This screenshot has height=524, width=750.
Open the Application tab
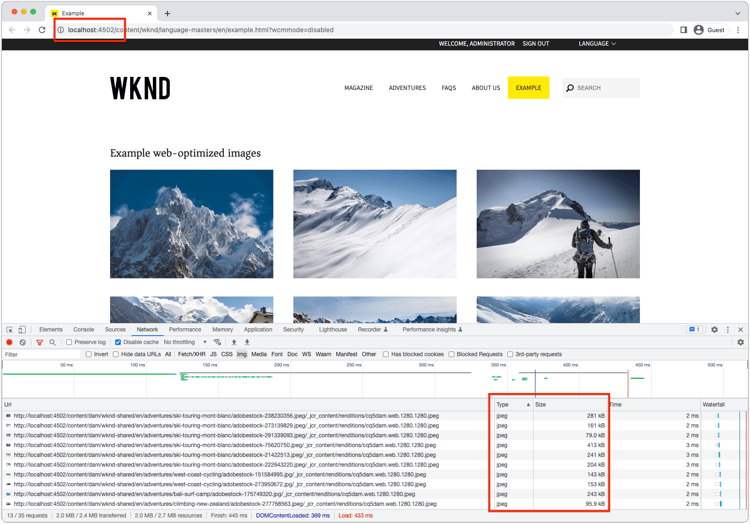coord(258,330)
